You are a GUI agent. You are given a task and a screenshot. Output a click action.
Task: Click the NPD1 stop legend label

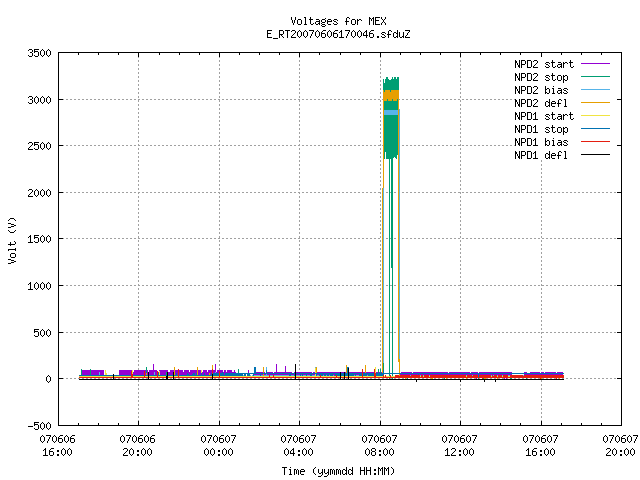(x=541, y=129)
